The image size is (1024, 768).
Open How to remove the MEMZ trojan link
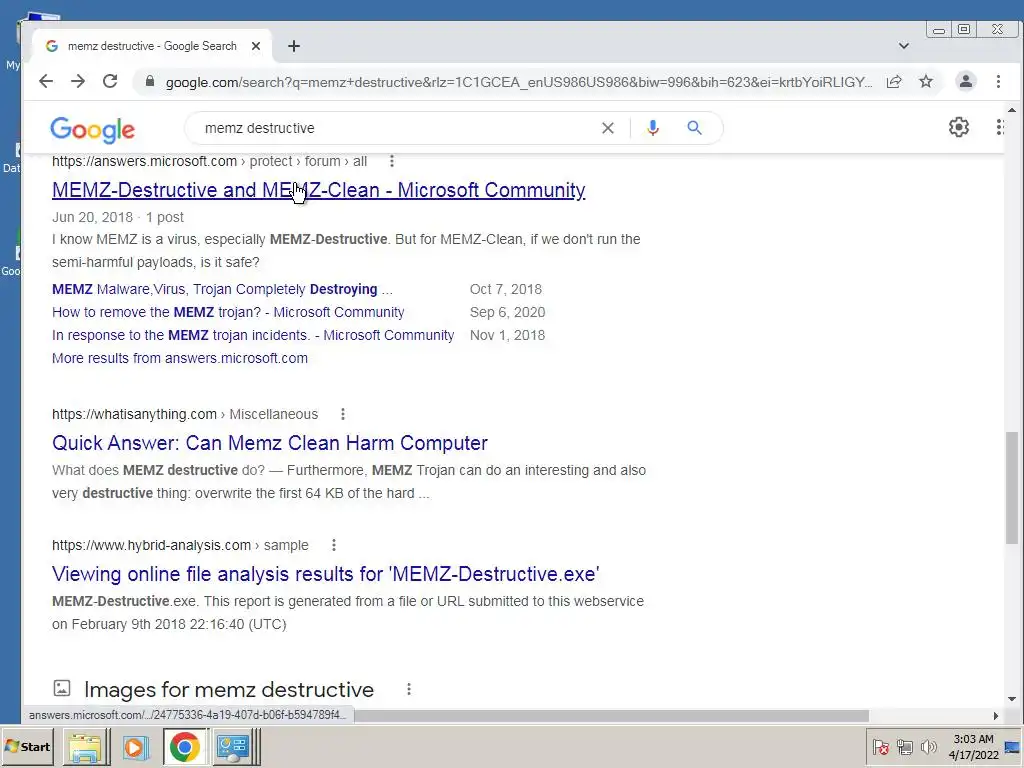pos(229,312)
